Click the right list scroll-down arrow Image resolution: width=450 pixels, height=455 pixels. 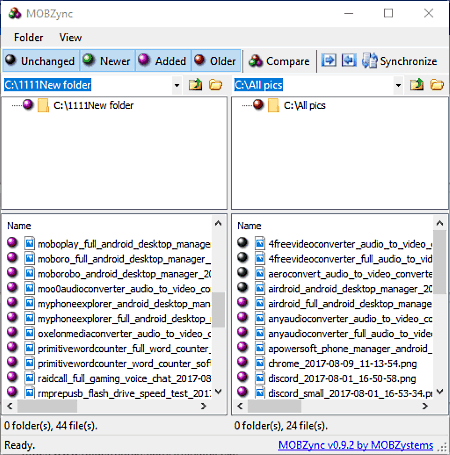pyautogui.click(x=440, y=391)
